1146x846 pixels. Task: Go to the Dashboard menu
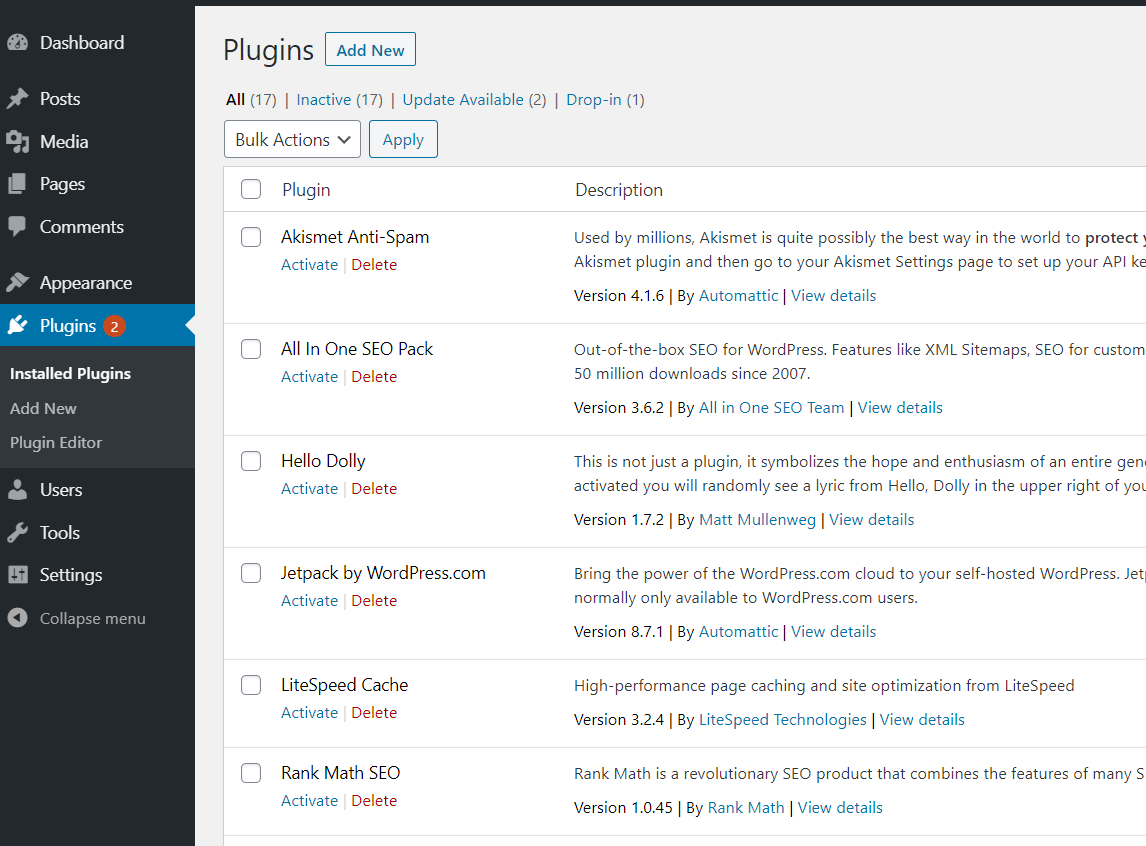tap(82, 43)
